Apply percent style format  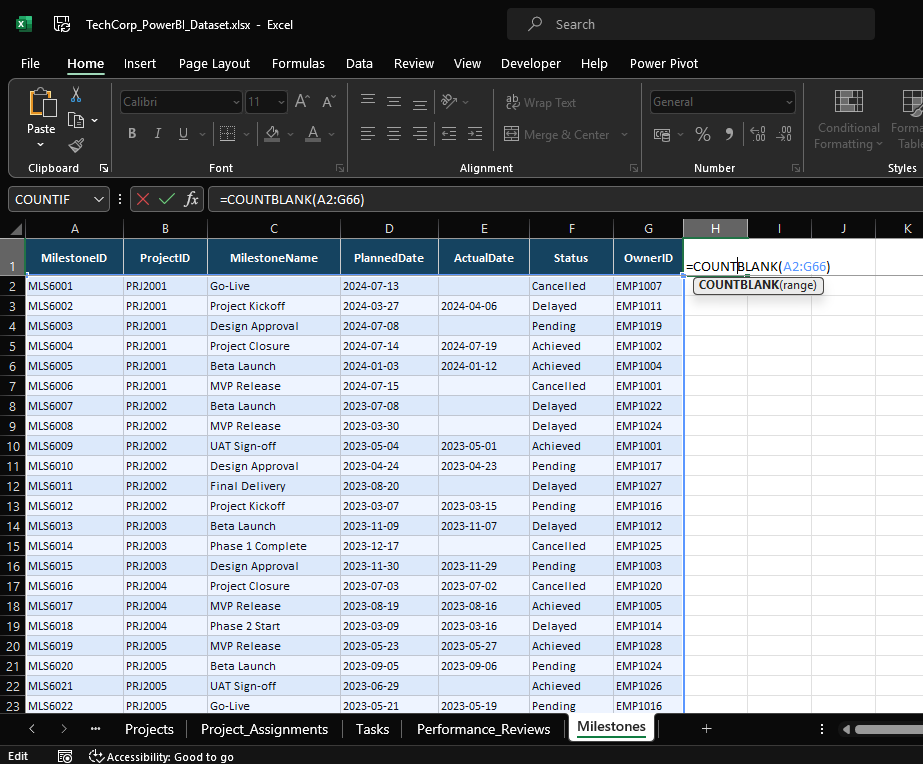(703, 134)
